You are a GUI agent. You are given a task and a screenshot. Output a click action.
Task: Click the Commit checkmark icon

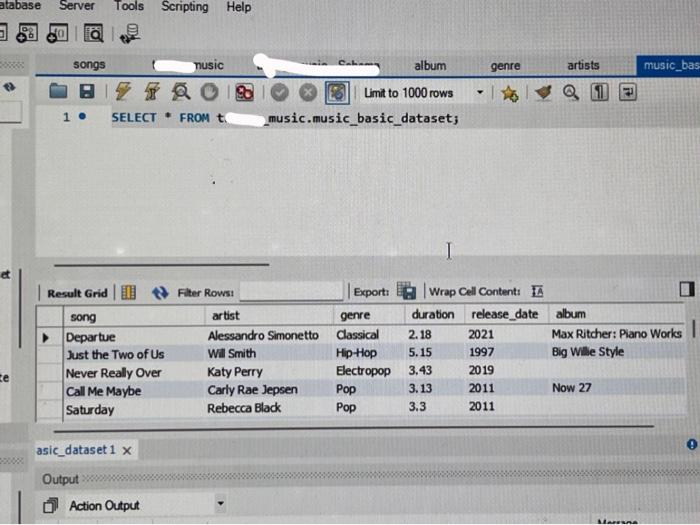click(x=279, y=92)
